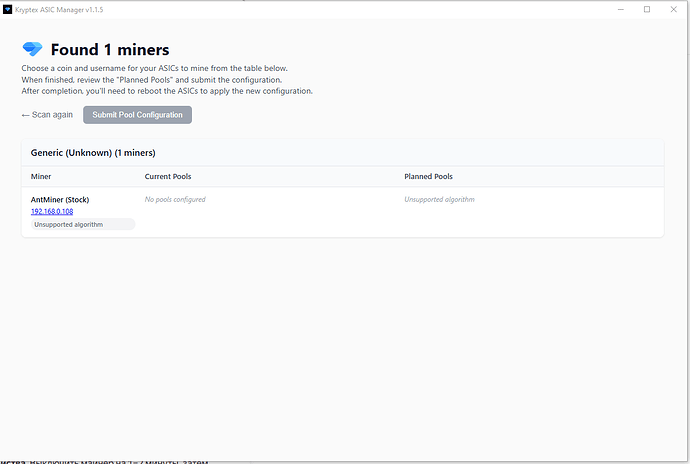Image resolution: width=690 pixels, height=464 pixels.
Task: Click Unsupported algorithm in Planned Pools column
Action: (439, 199)
